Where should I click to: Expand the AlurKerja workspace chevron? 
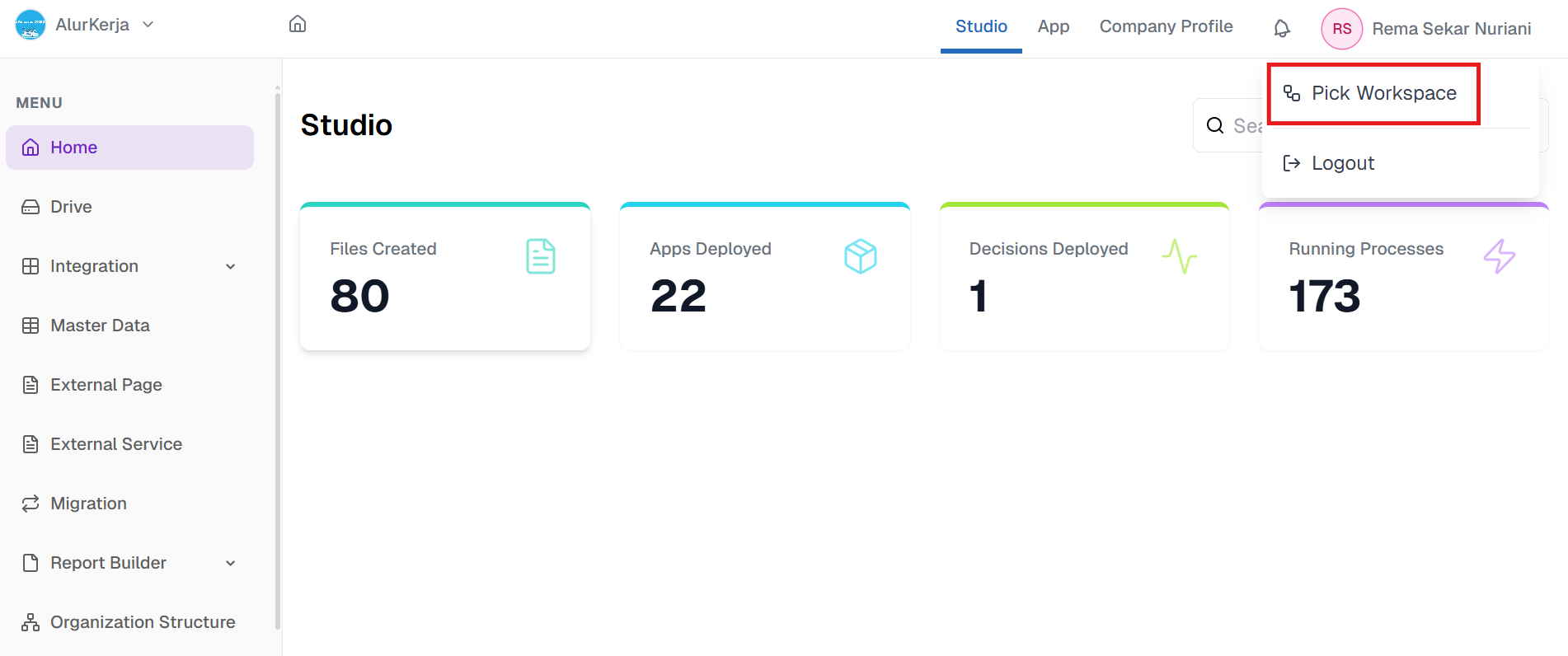pyautogui.click(x=148, y=25)
